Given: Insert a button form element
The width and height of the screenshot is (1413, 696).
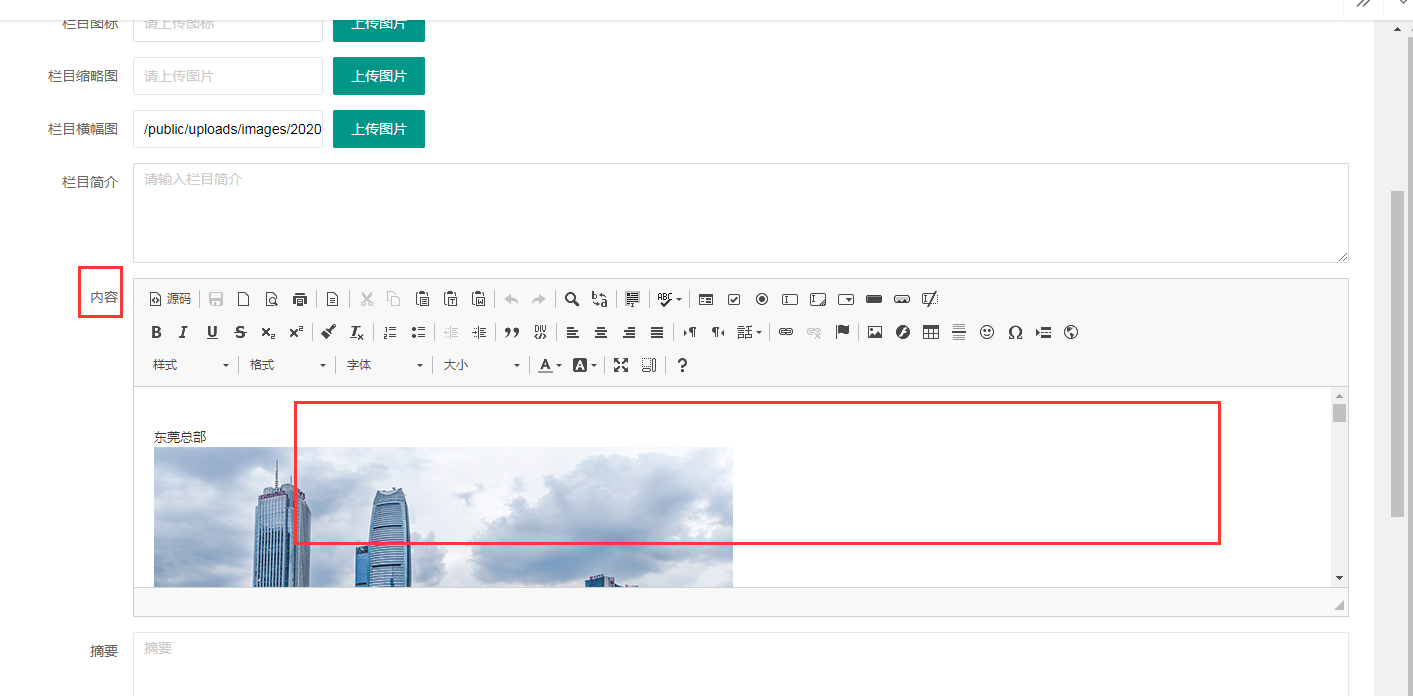Looking at the screenshot, I should point(874,299).
